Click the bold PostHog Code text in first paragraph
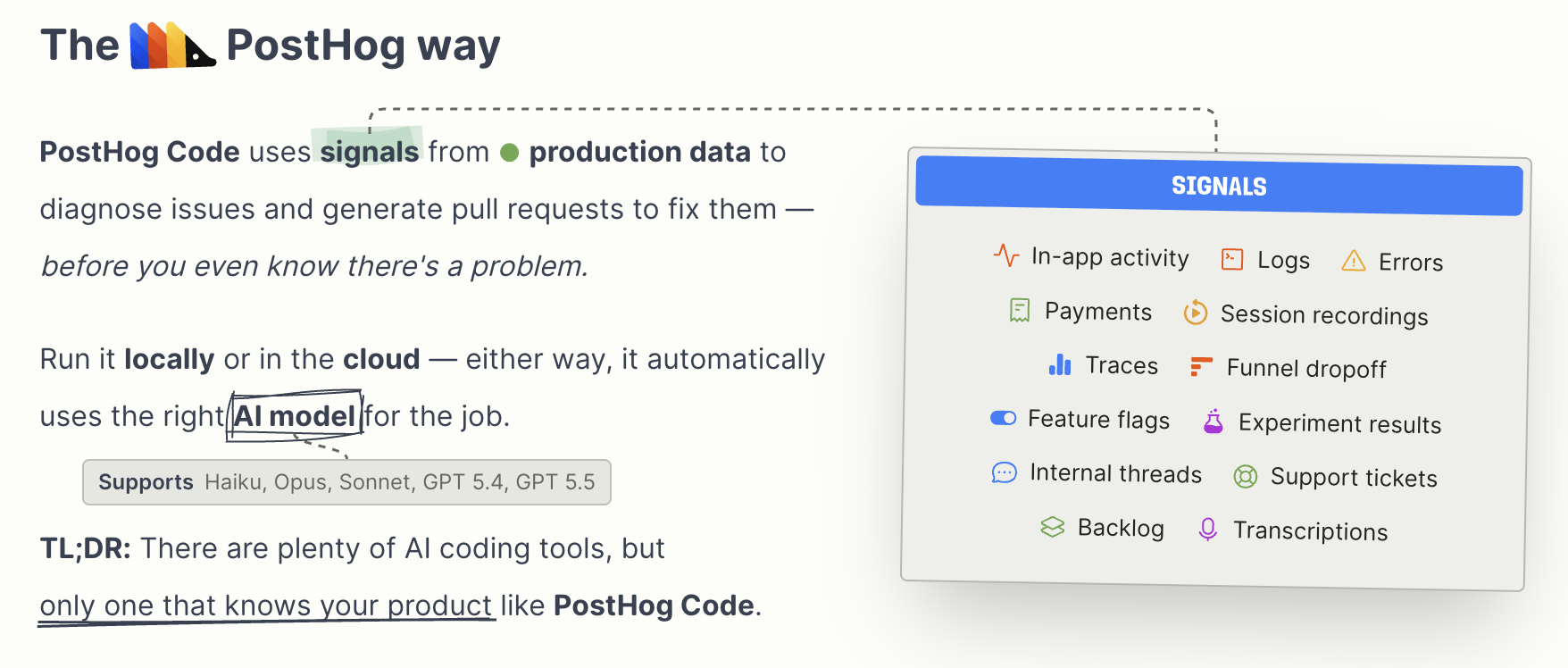The image size is (1568, 668). [140, 152]
